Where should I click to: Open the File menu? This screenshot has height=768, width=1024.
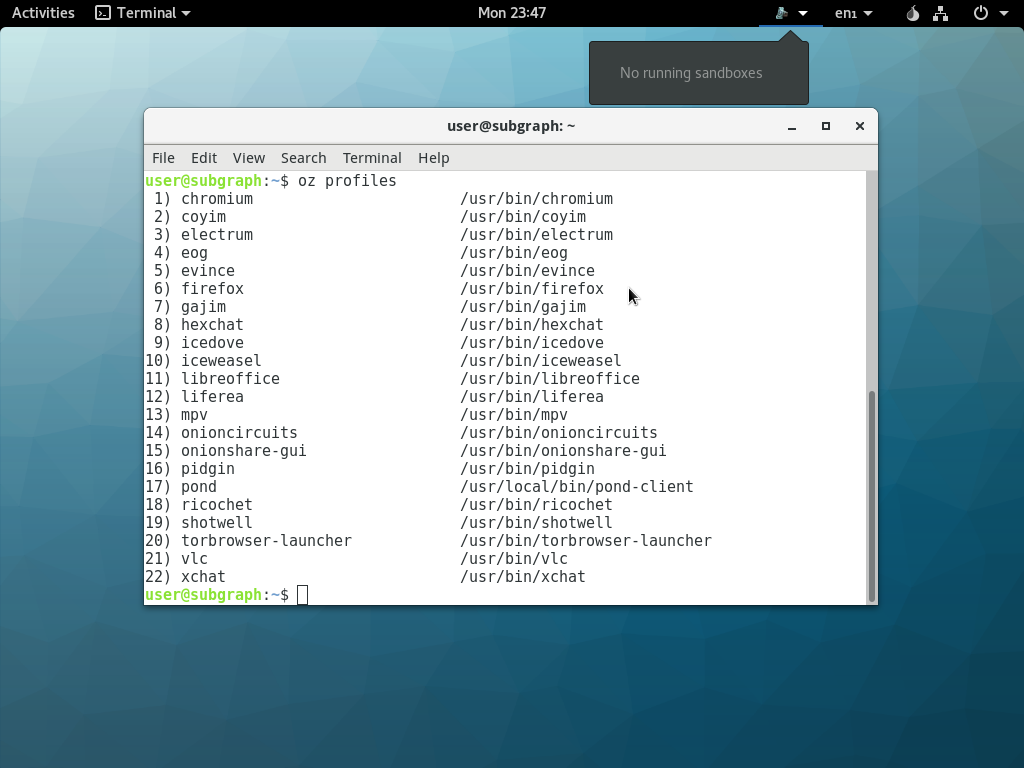click(163, 158)
